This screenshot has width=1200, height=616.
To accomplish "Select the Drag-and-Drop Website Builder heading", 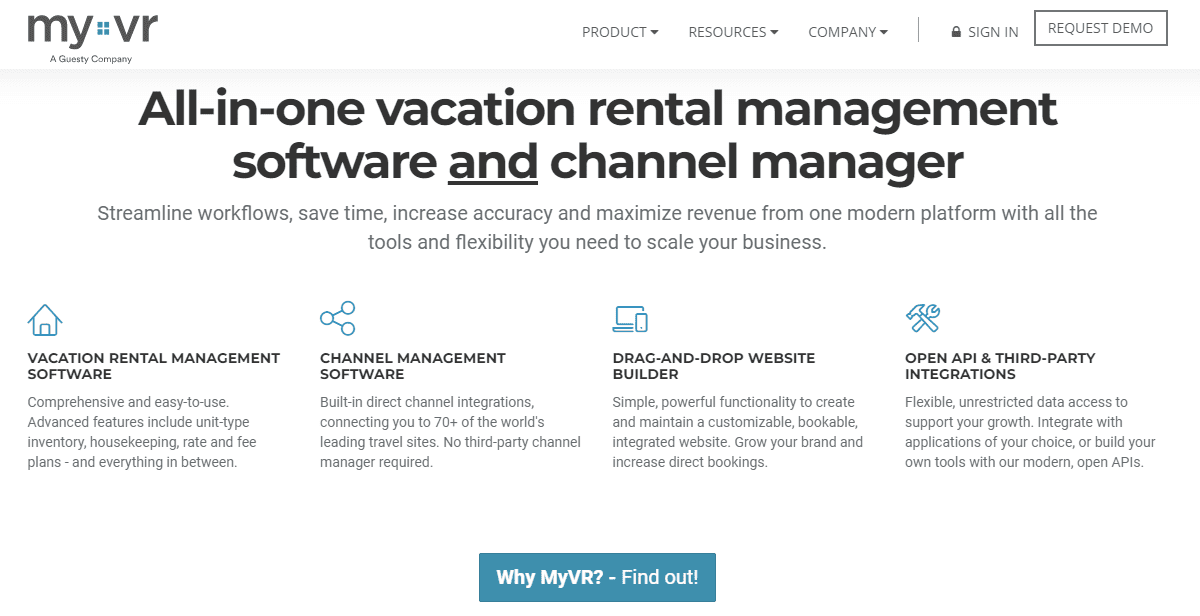I will pyautogui.click(x=714, y=366).
